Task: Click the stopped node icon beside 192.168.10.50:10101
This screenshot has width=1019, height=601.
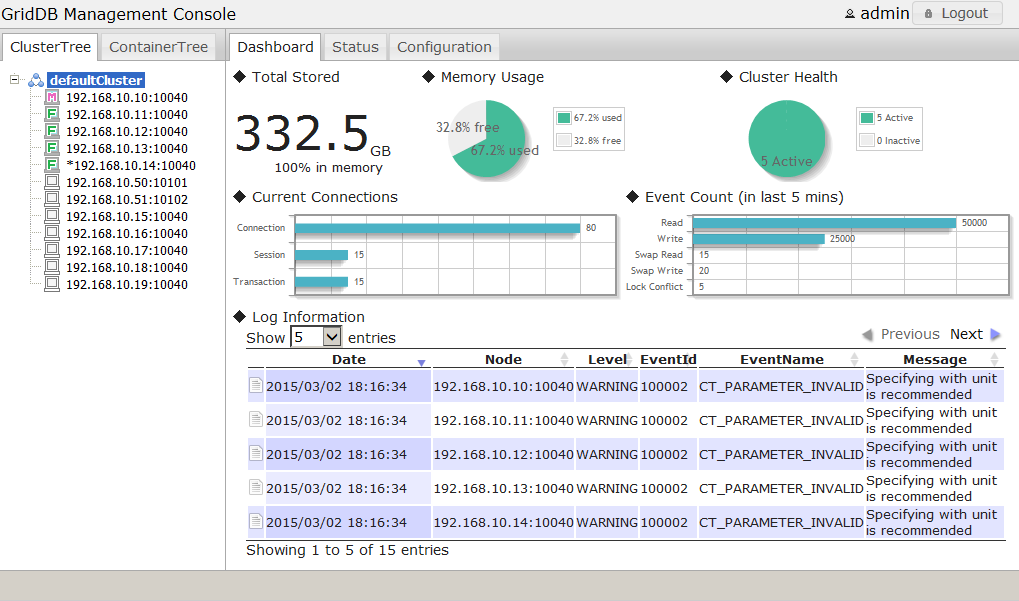Action: tap(52, 181)
